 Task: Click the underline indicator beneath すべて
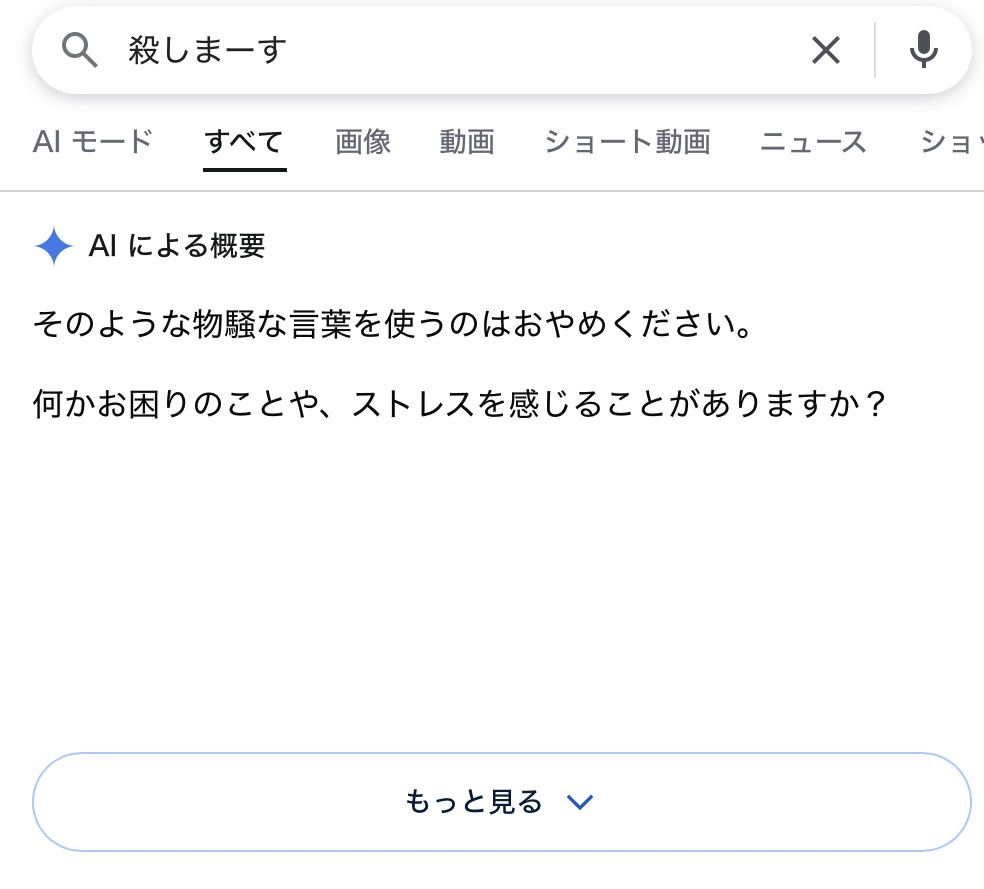tap(245, 169)
